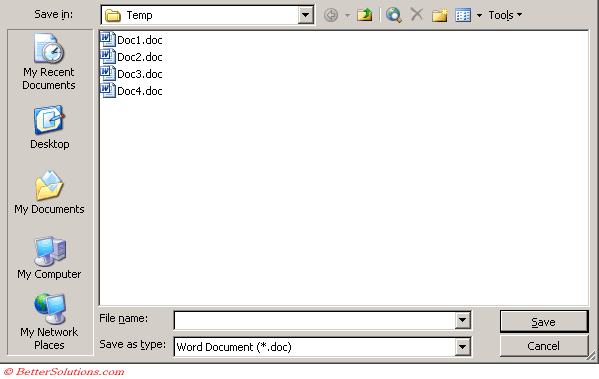Open the Views dropdown arrow

[x=479, y=15]
